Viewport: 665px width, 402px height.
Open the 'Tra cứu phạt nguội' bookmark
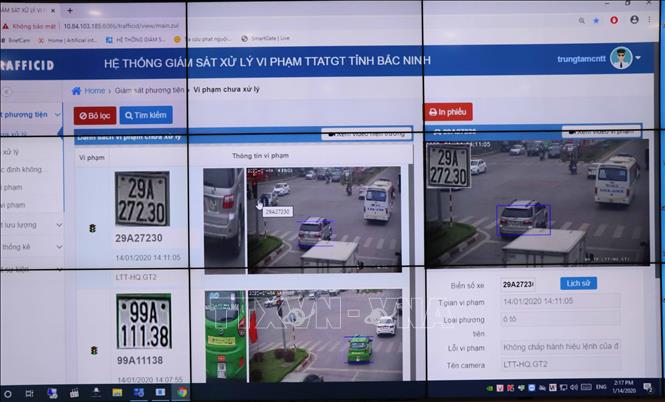(203, 39)
